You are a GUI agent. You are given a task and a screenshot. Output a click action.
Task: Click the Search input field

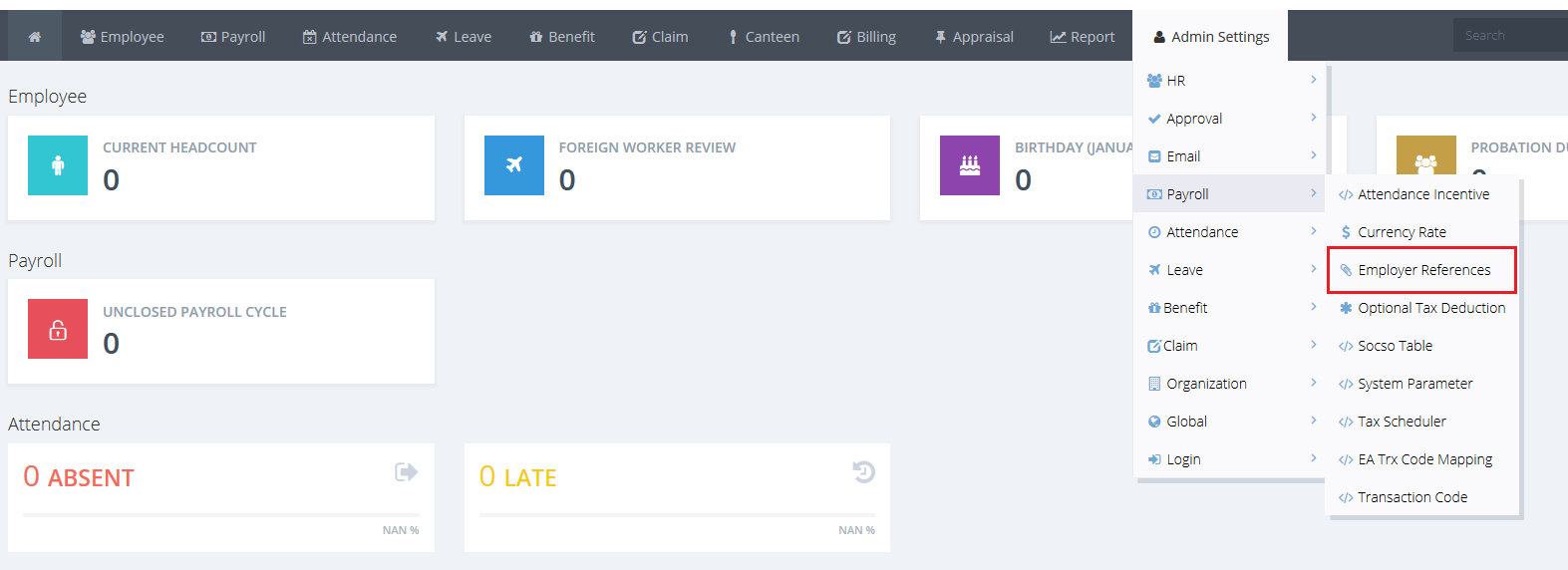click(1508, 36)
